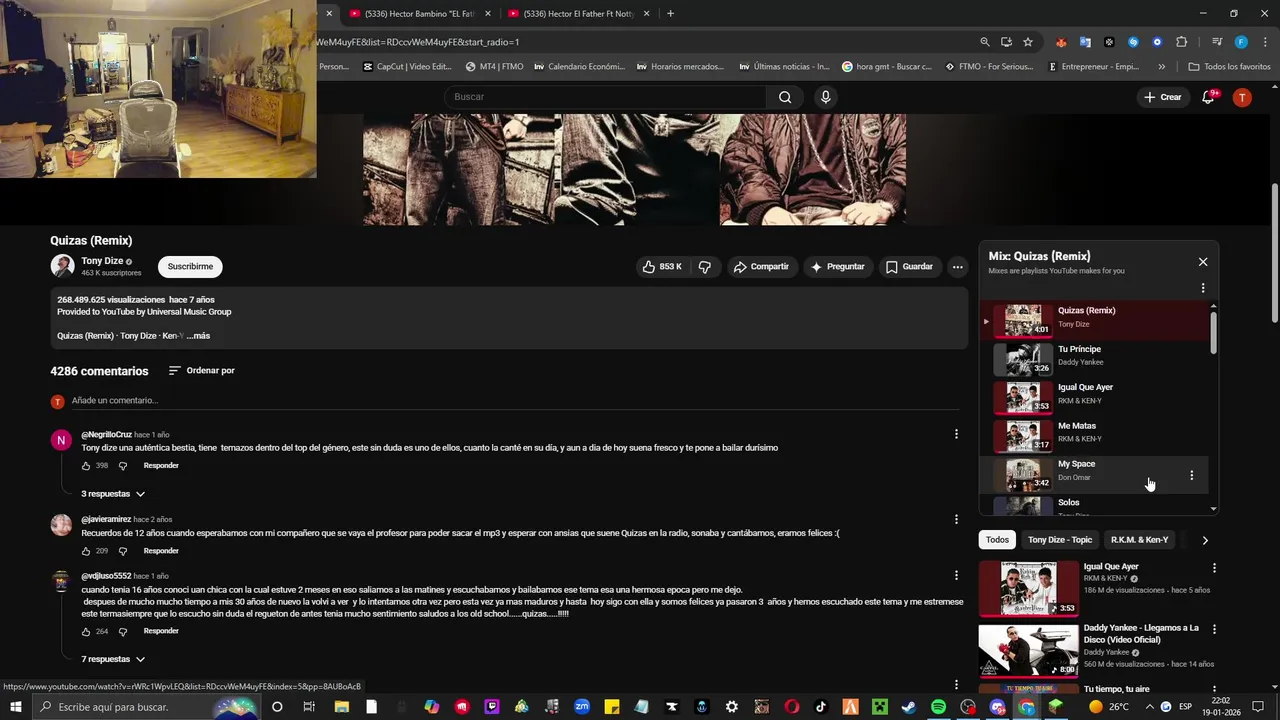Bookmark this page with star icon

[1028, 42]
